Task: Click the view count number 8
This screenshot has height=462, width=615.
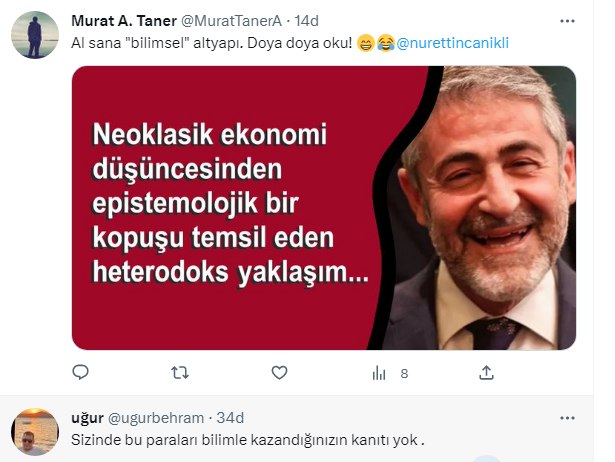Action: coord(404,373)
